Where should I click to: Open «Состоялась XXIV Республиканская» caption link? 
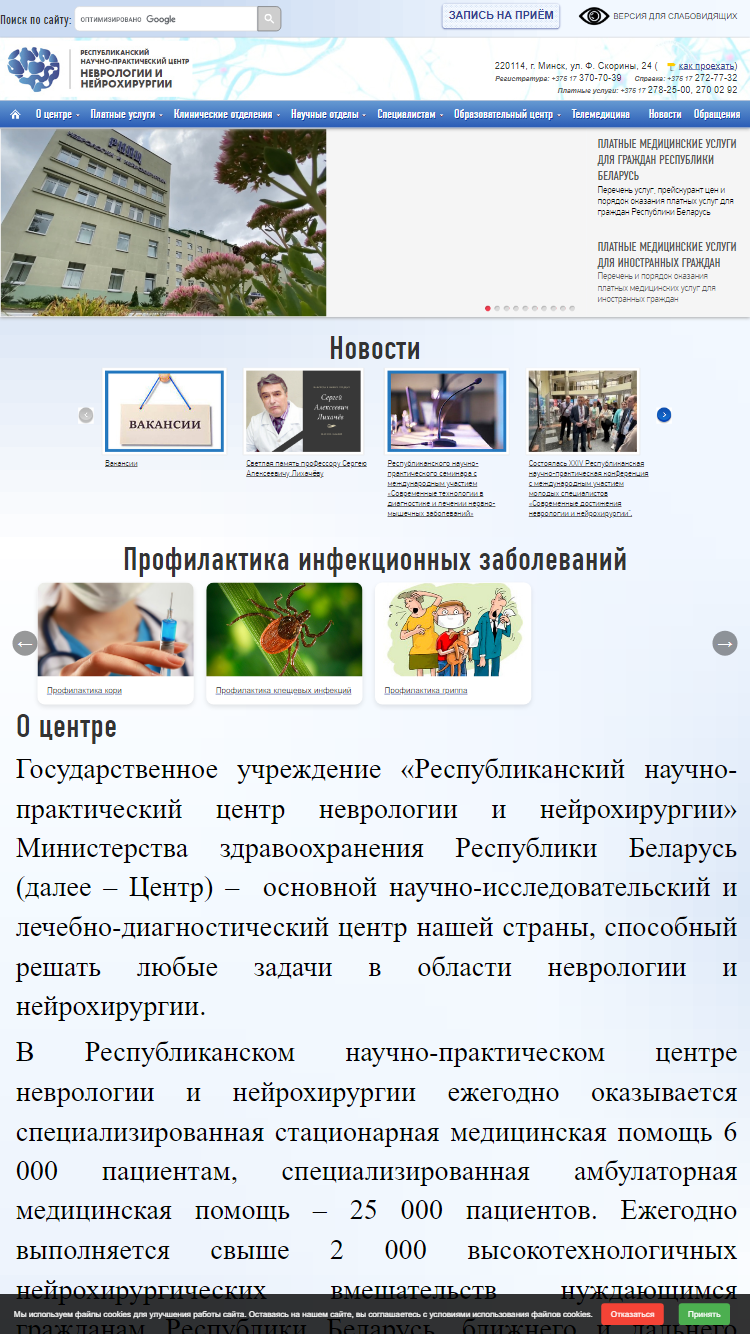(588, 489)
